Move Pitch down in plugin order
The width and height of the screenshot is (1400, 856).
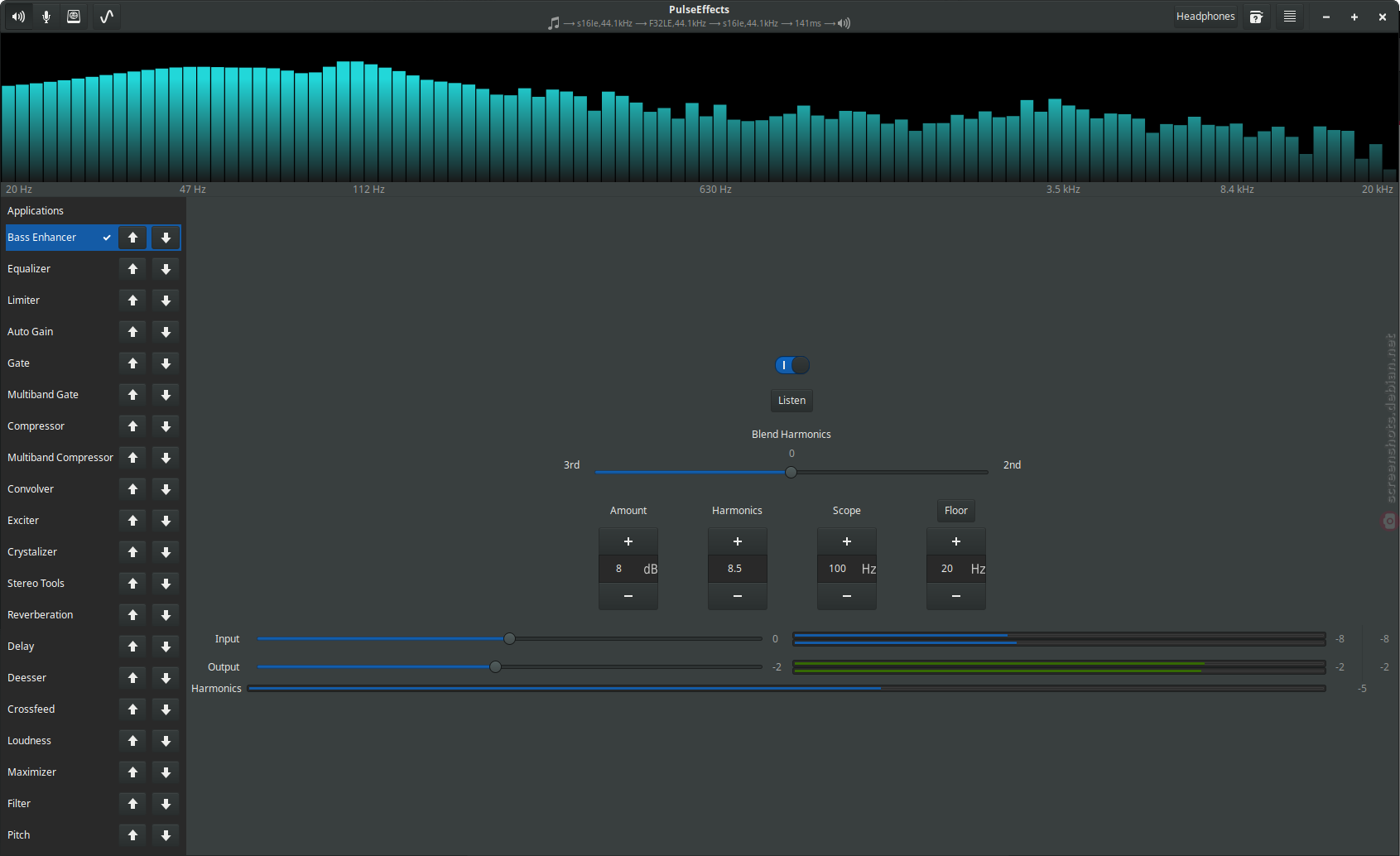tap(166, 835)
